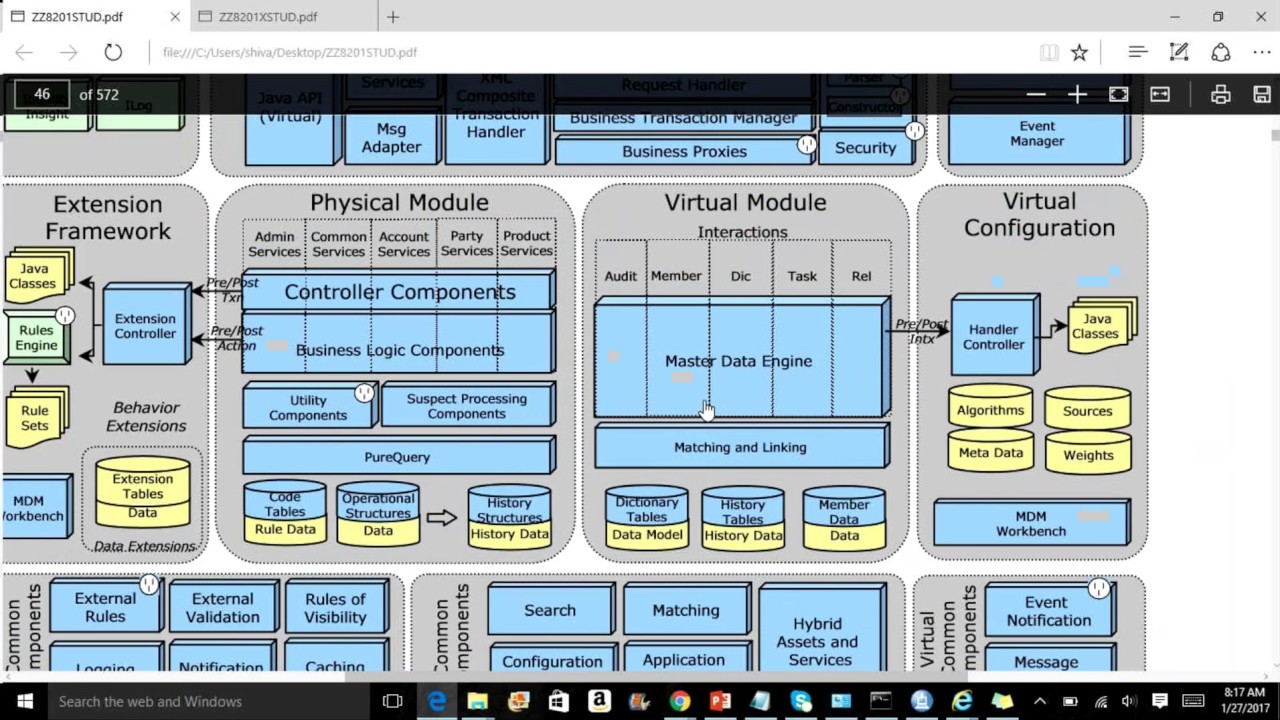Screen dimensions: 1280x720
Task: Save the PDF using the disk icon
Action: 1261,94
